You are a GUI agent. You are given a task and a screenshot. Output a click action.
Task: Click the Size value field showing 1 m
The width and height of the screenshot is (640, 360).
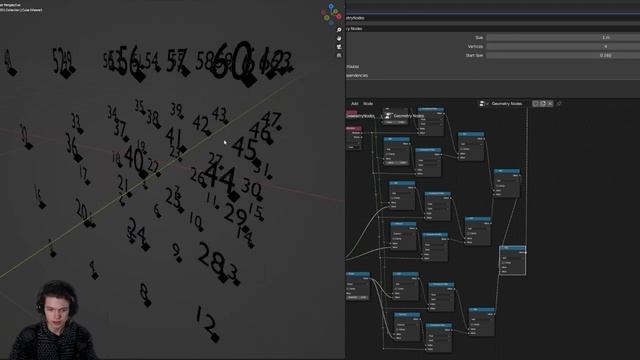[563, 38]
